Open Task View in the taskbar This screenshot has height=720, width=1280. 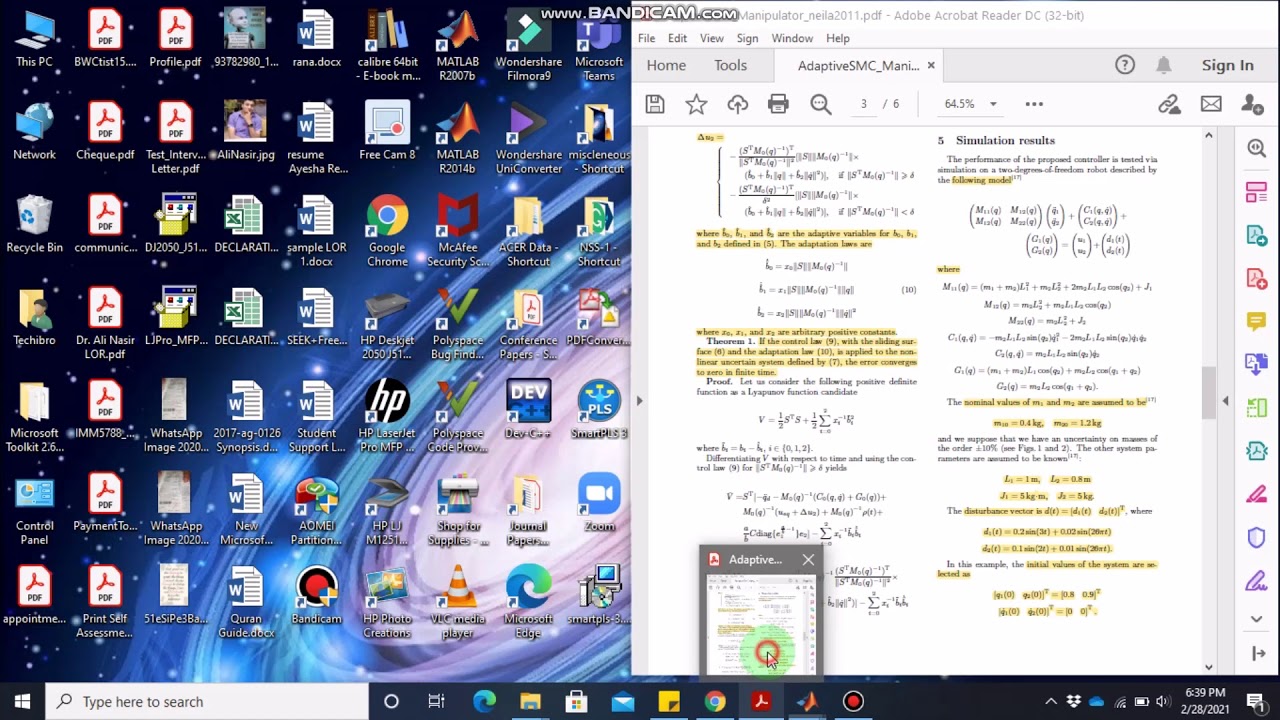point(437,701)
